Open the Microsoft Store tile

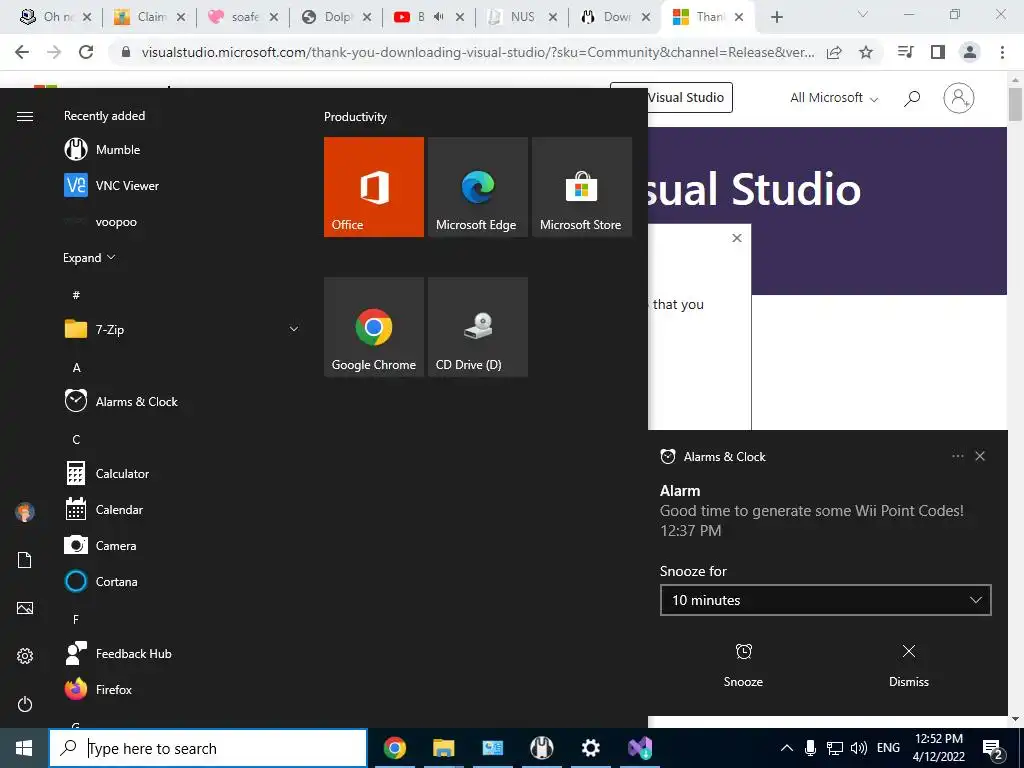[x=582, y=187]
